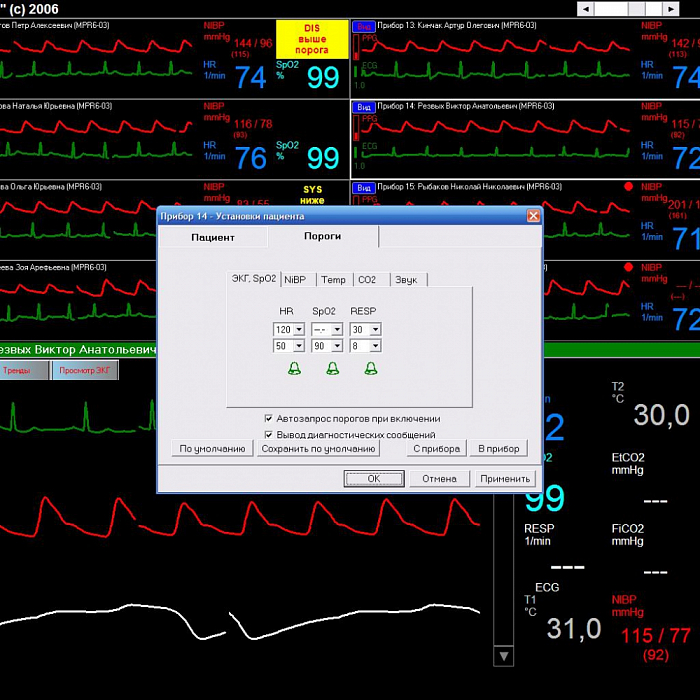Switch to the Пациент tab

click(213, 237)
